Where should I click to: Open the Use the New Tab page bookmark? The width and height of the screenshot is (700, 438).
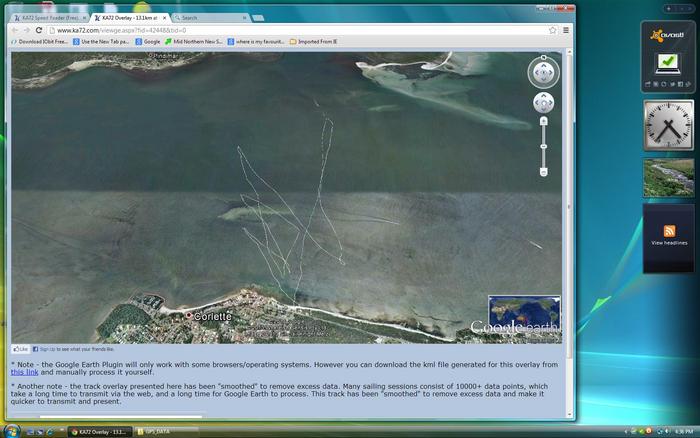[101, 42]
